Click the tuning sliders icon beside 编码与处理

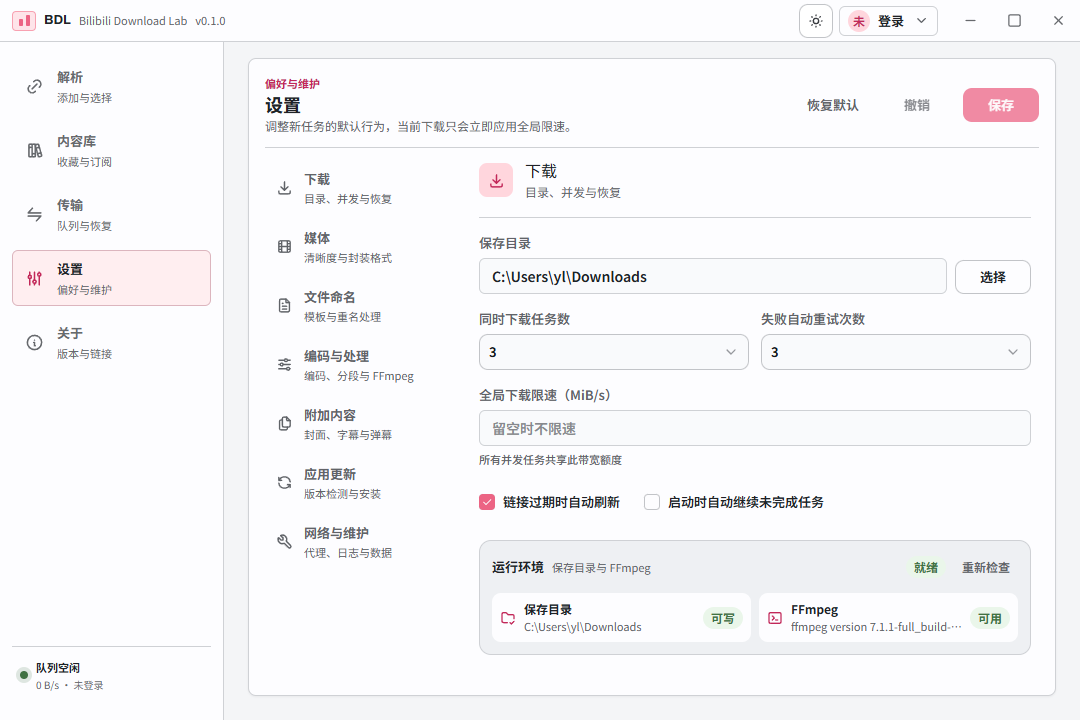coord(284,364)
